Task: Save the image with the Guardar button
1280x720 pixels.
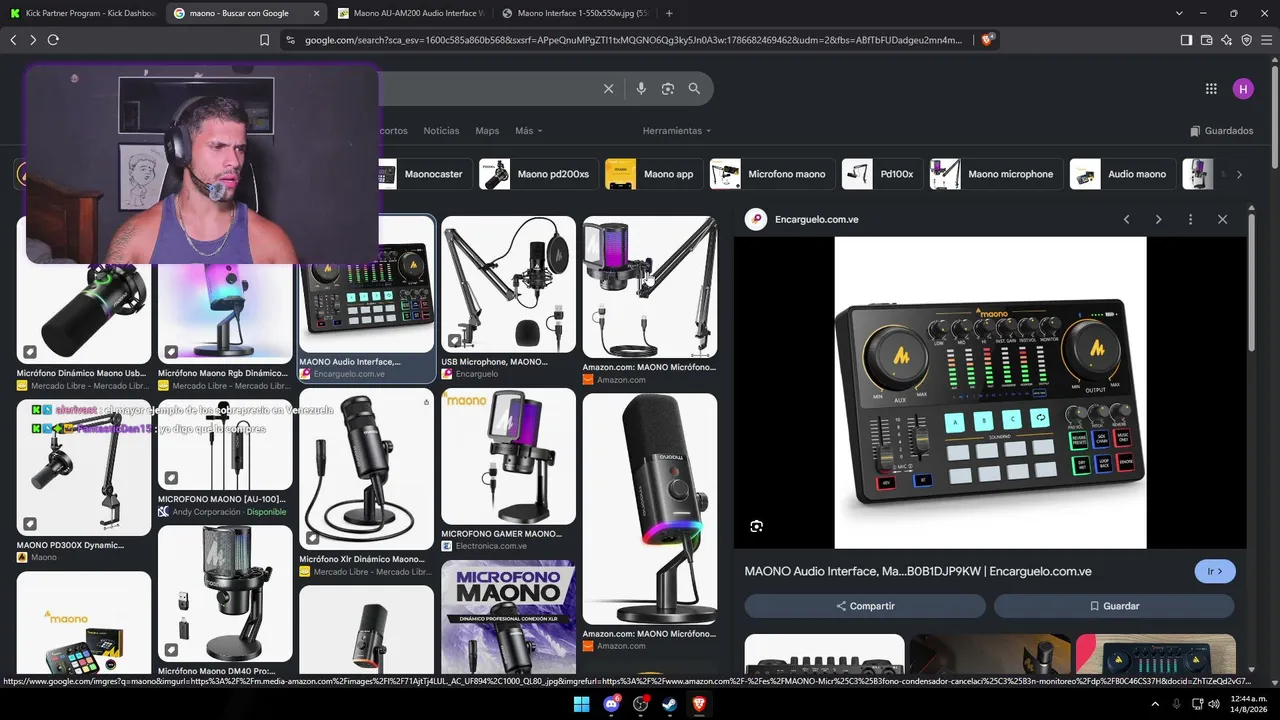Action: coord(1114,606)
